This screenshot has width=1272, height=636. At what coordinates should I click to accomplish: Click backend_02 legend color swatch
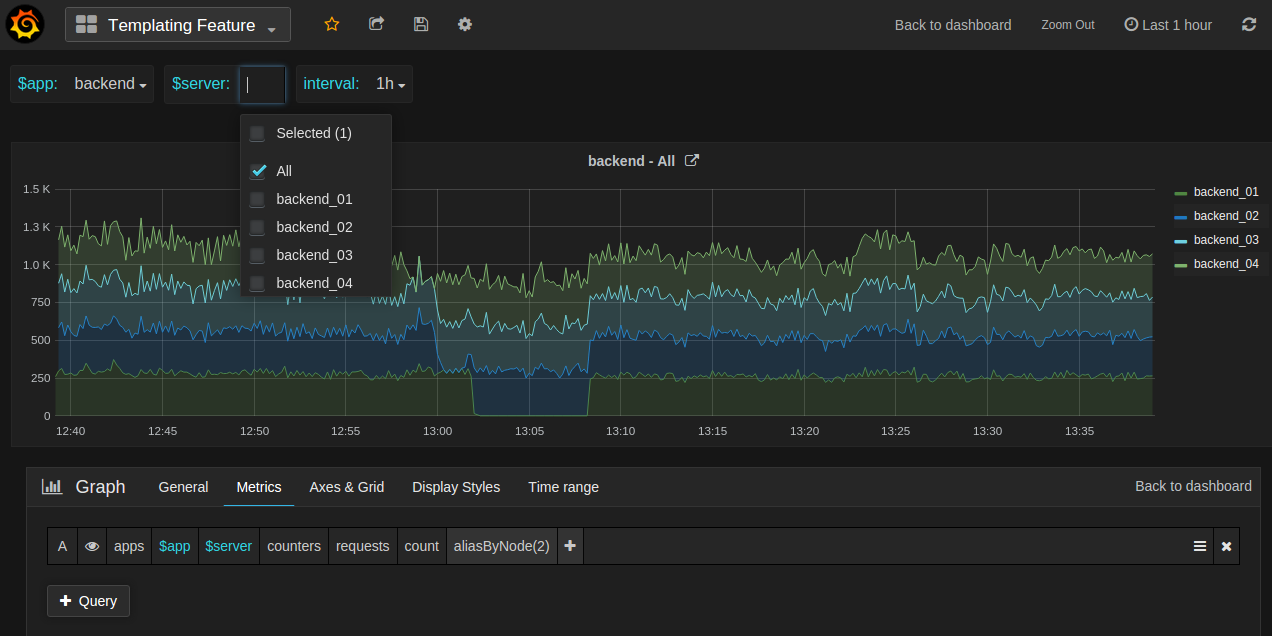pos(1180,217)
